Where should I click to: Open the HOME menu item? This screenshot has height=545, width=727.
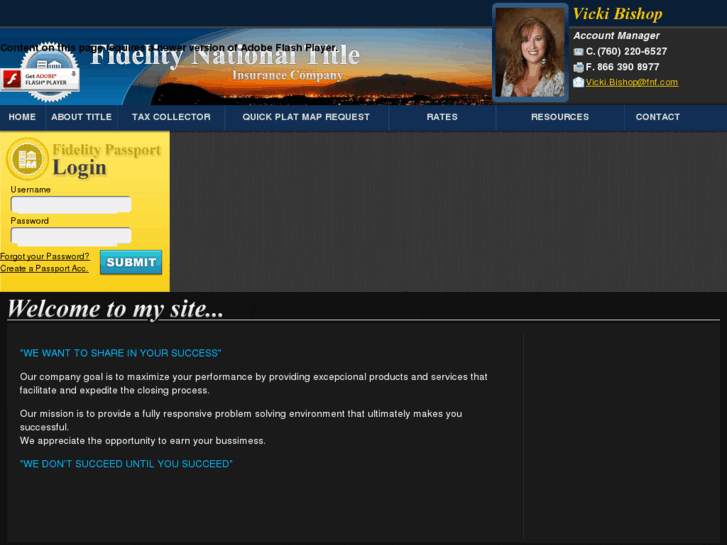pyautogui.click(x=22, y=117)
